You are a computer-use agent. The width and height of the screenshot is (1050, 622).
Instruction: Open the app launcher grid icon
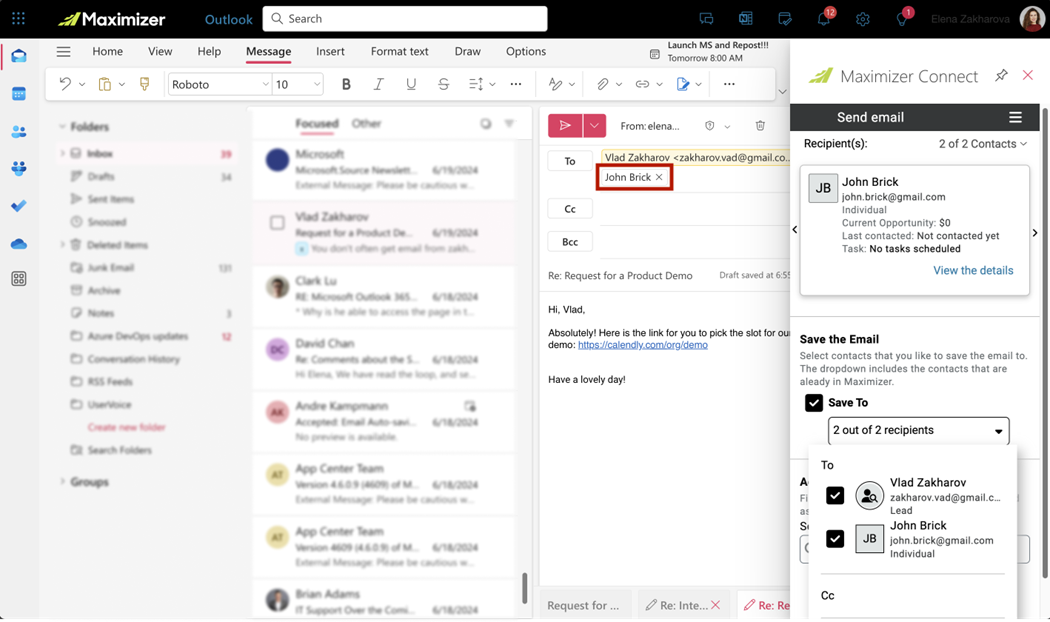click(19, 19)
